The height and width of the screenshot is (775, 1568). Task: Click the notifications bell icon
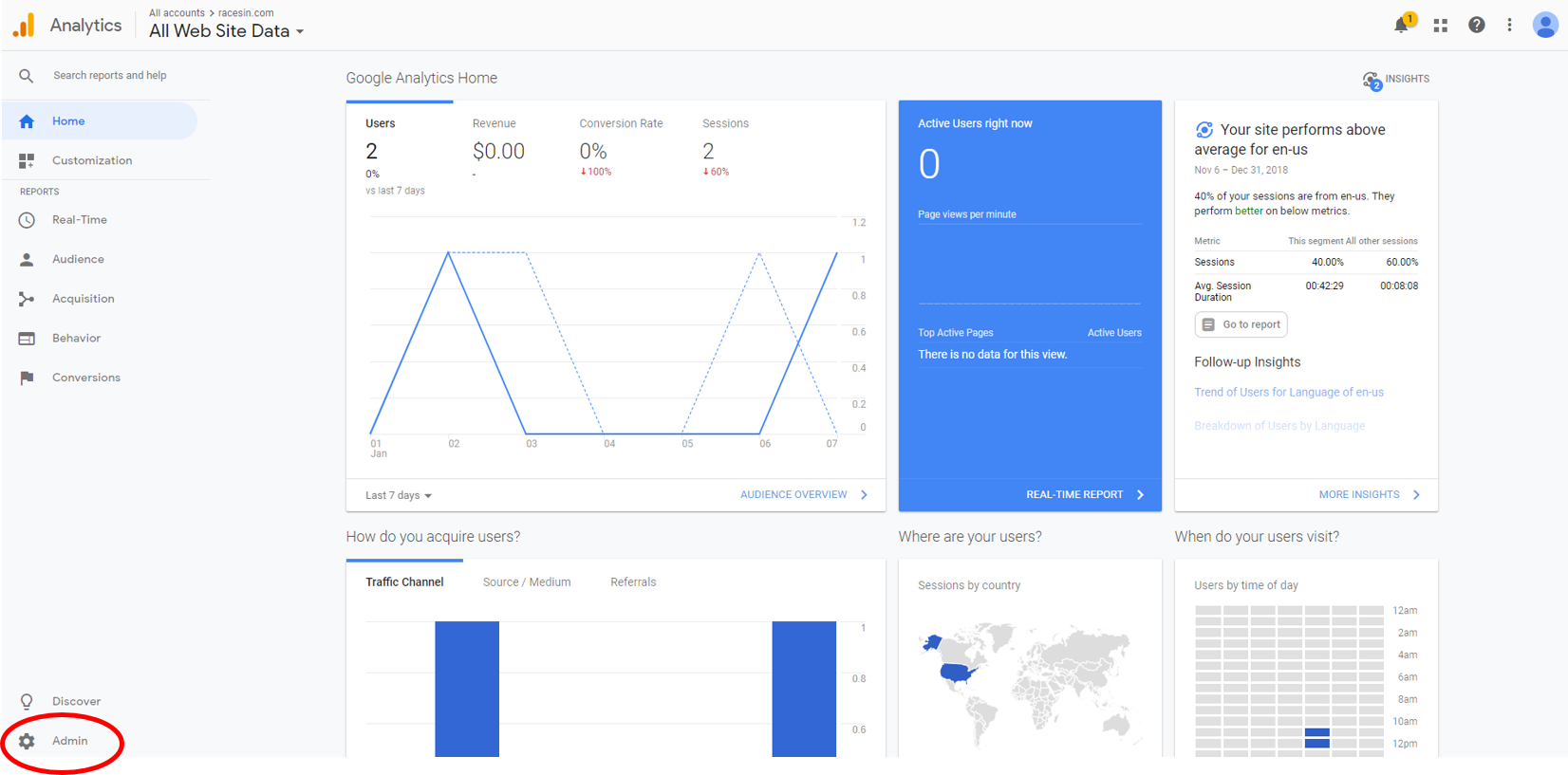click(x=1401, y=26)
